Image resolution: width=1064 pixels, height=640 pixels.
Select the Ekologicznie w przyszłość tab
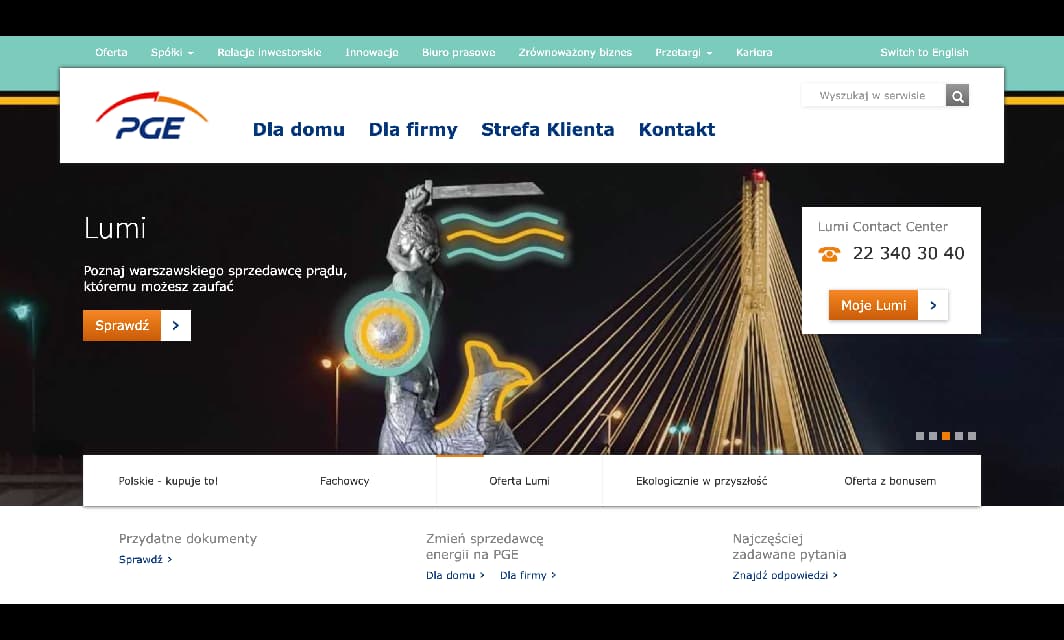(x=701, y=481)
